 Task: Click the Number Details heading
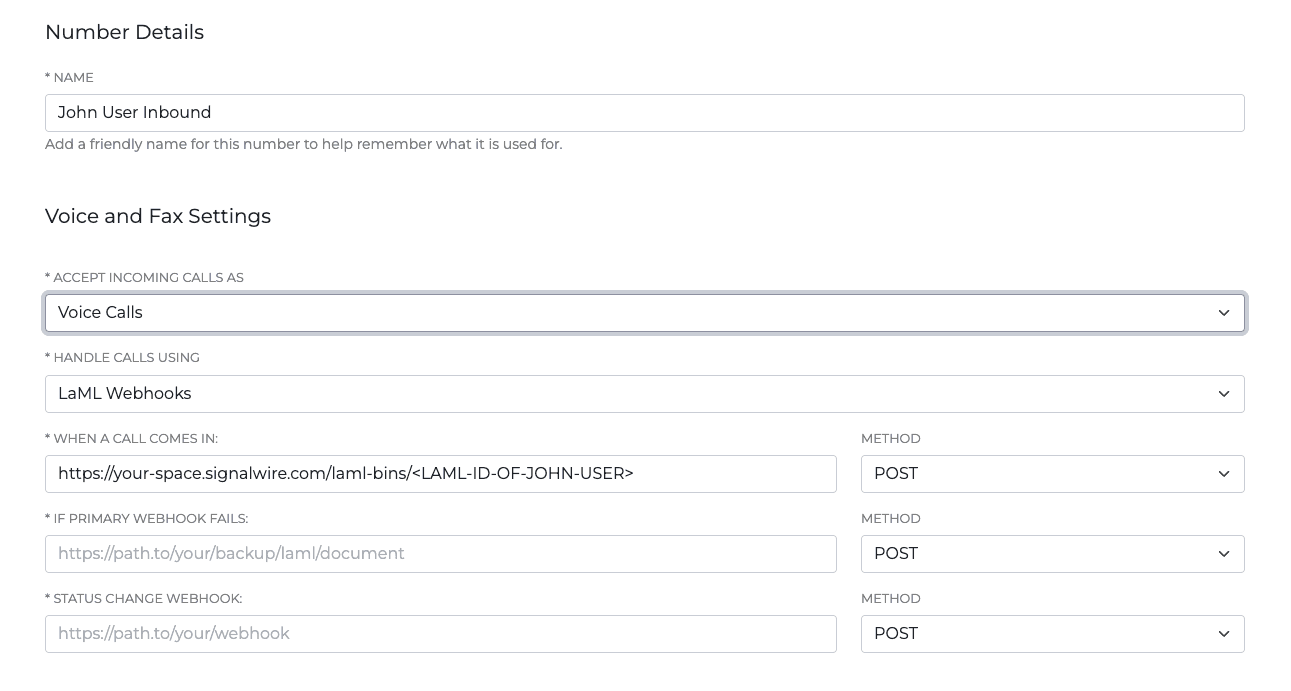[x=124, y=32]
